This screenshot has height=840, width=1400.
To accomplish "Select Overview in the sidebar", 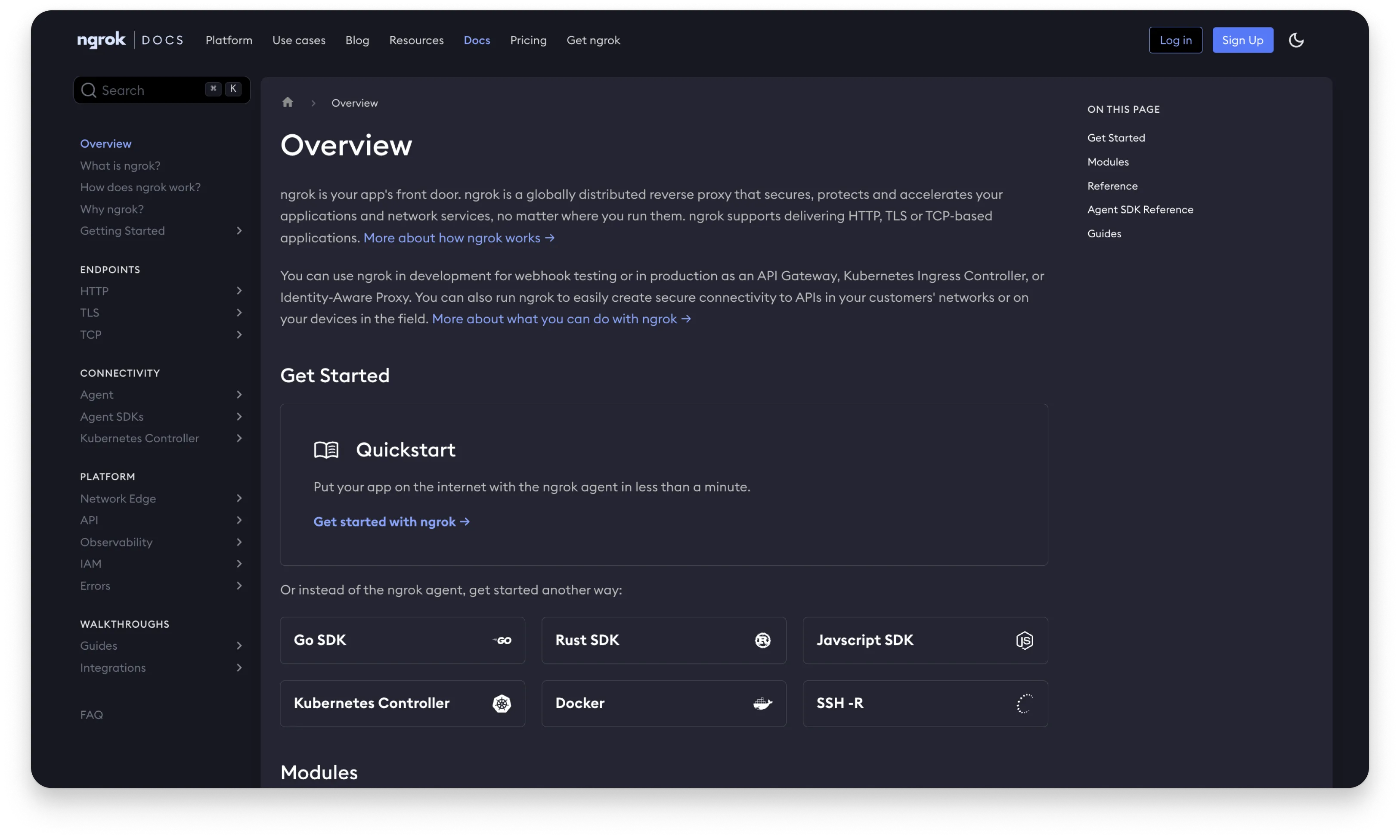I will (x=106, y=144).
